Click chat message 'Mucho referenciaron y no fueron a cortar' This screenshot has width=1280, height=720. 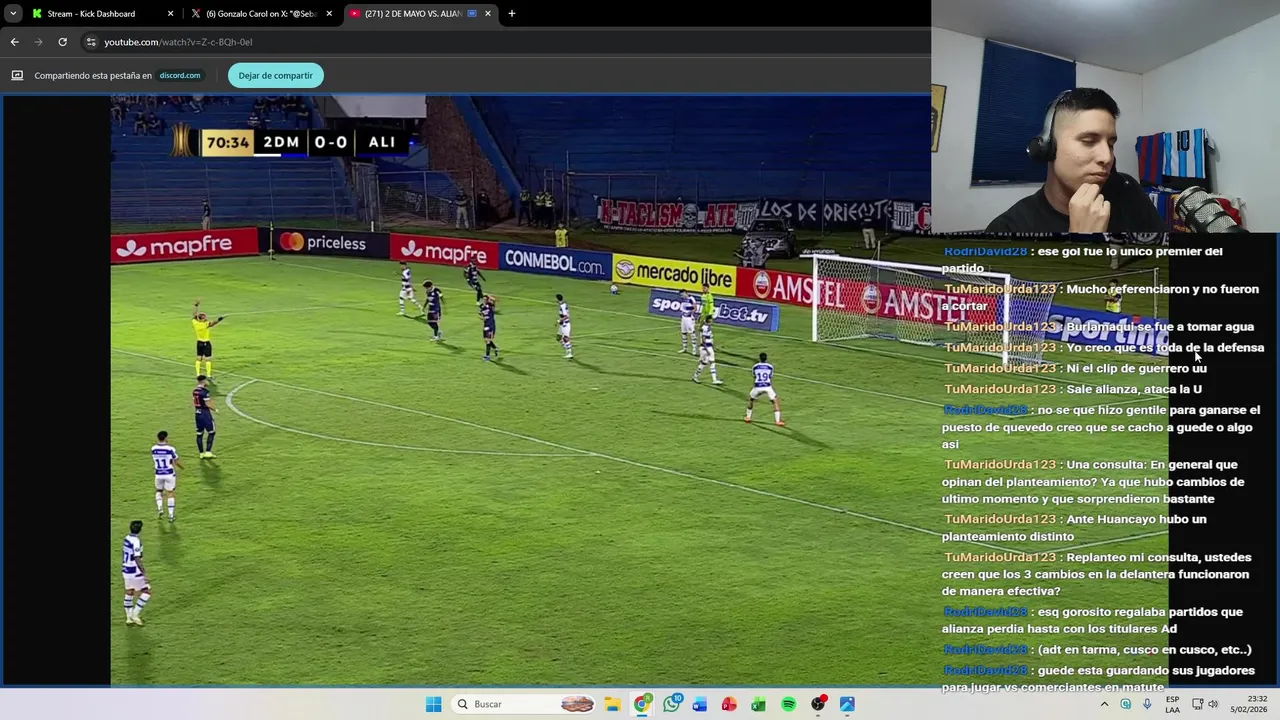pos(1100,297)
